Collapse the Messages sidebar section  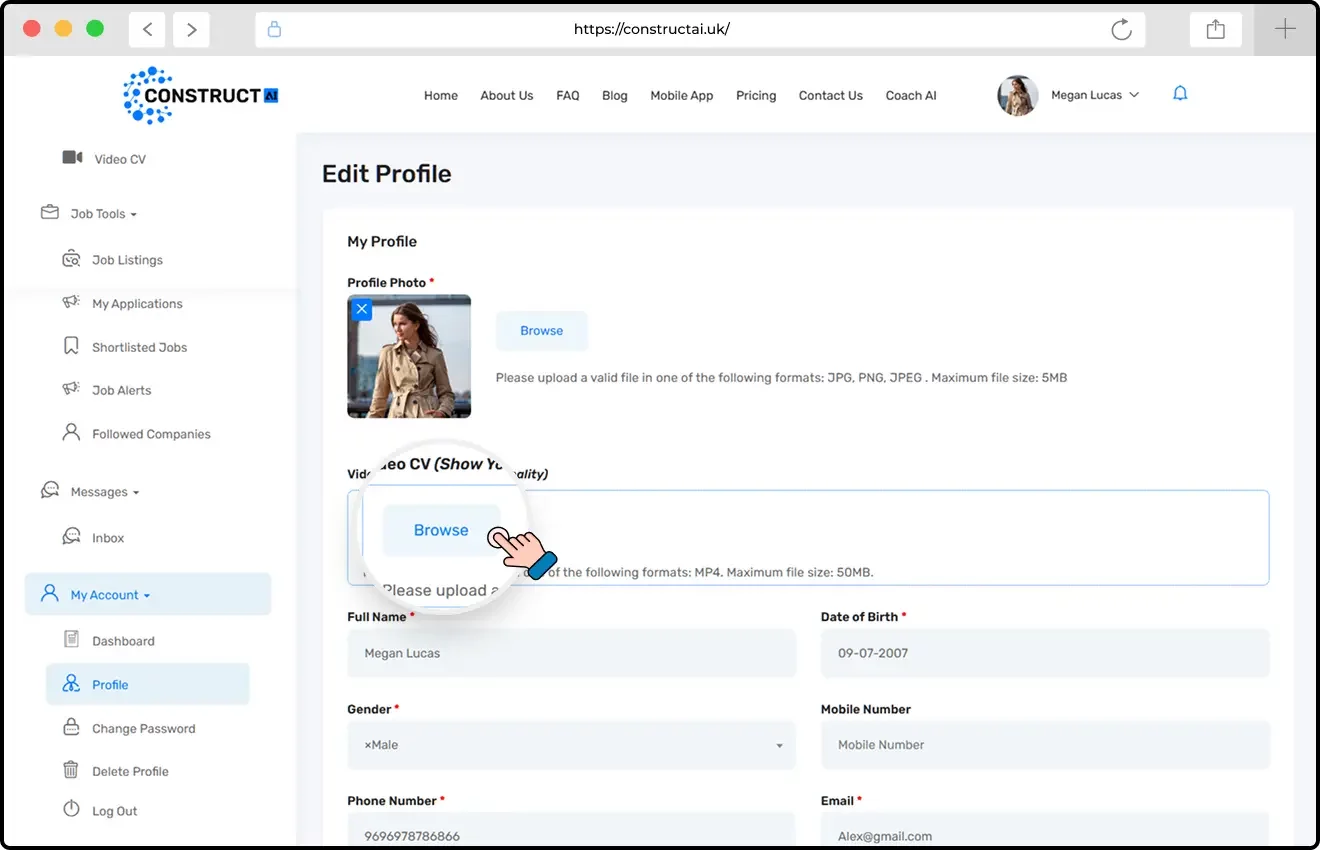pyautogui.click(x=104, y=492)
